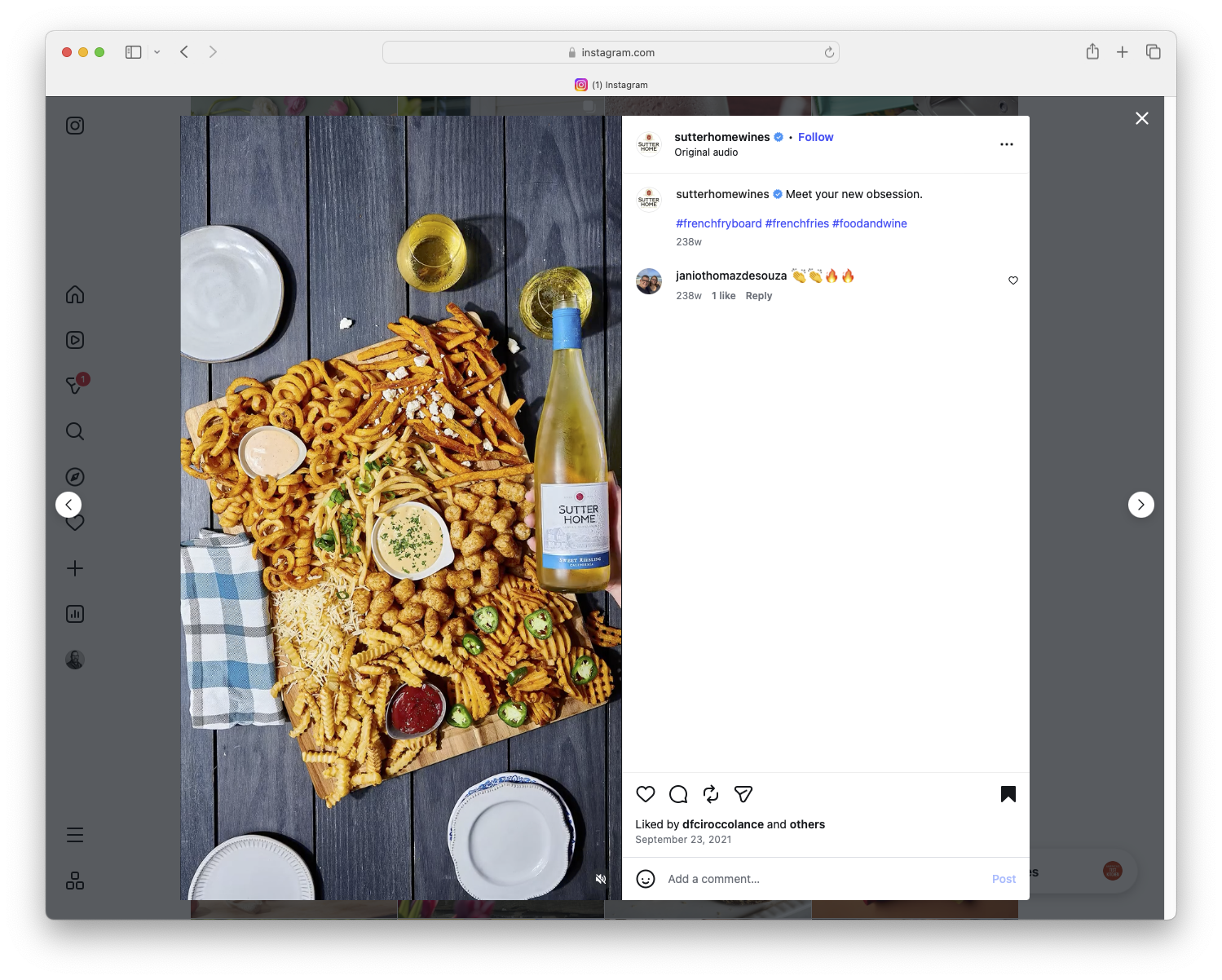1222x980 pixels.
Task: Open sutterhomewines profile from header username
Action: tap(722, 137)
